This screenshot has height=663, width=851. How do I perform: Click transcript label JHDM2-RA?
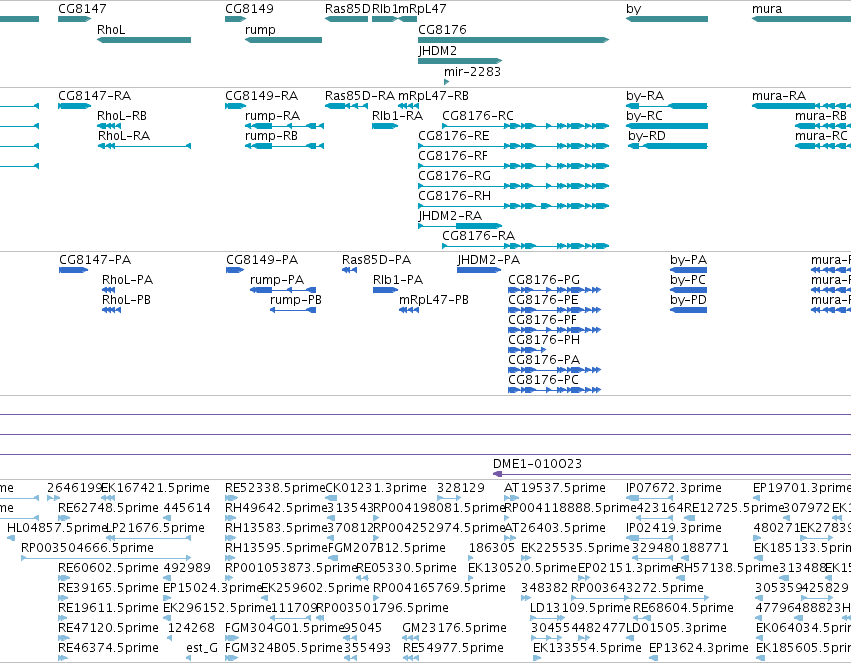pyautogui.click(x=450, y=216)
